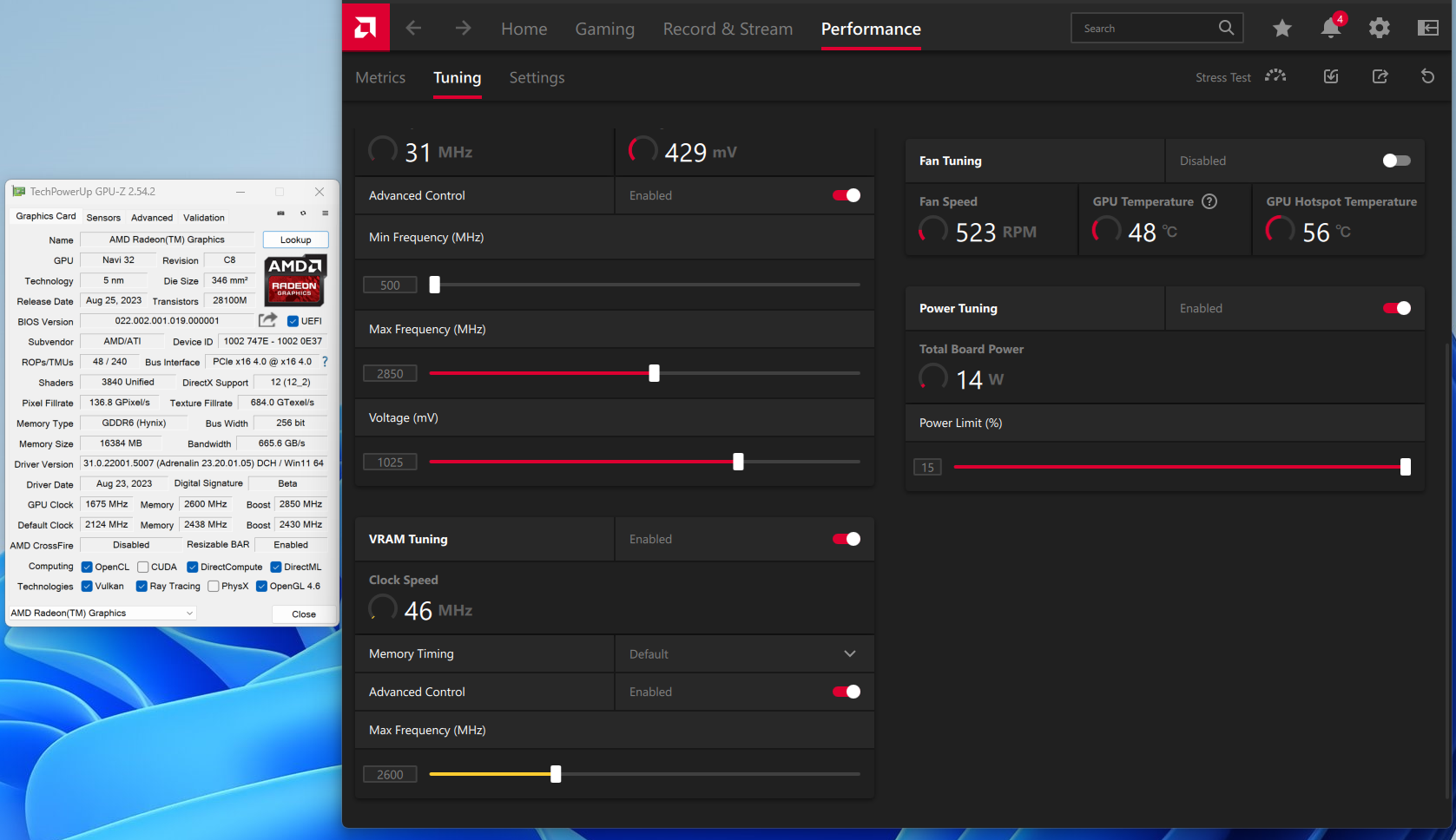Click GPU Max Frequency value box 2850
This screenshot has width=1456, height=840.
390,373
